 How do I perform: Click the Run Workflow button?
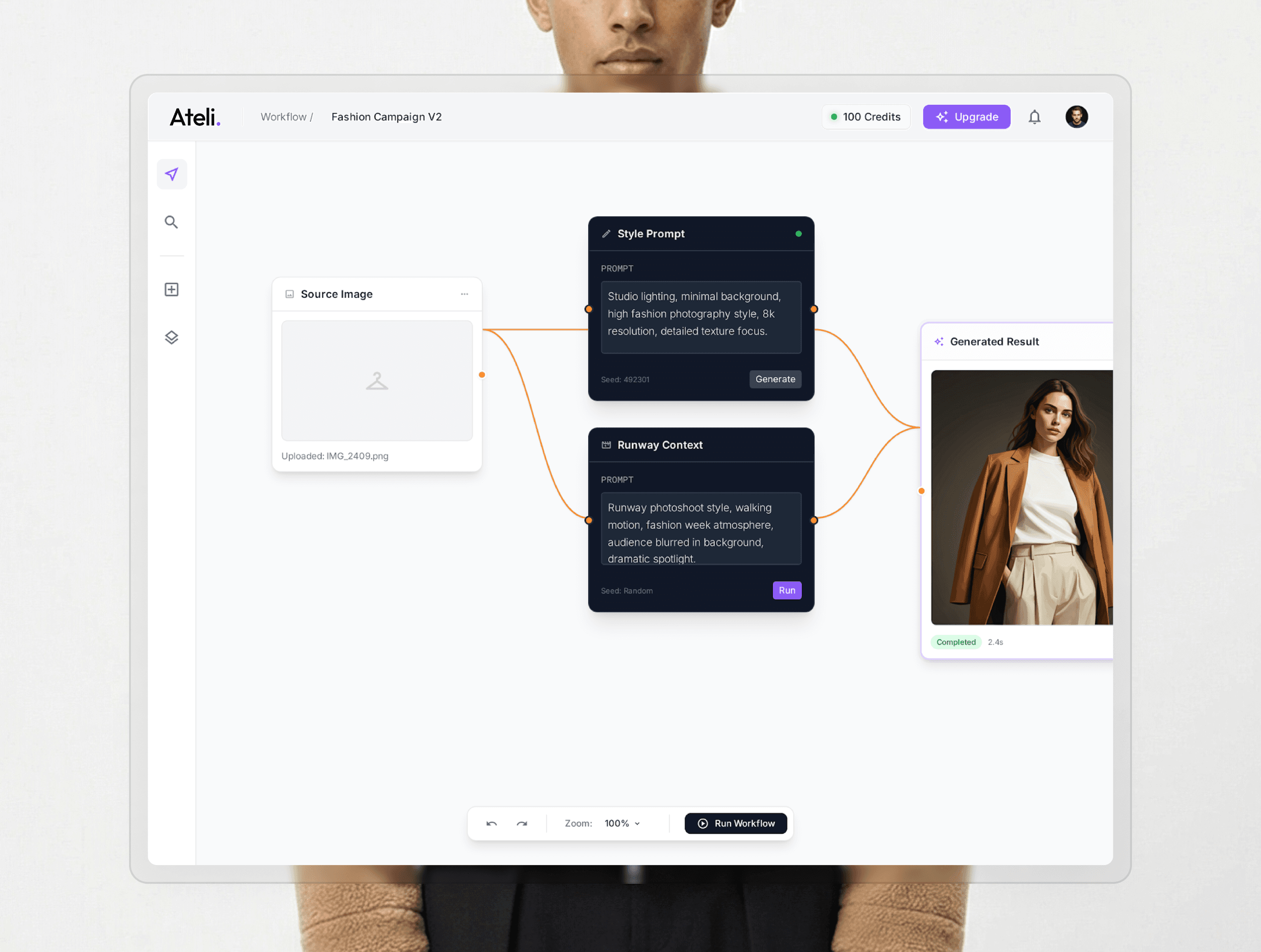[735, 823]
